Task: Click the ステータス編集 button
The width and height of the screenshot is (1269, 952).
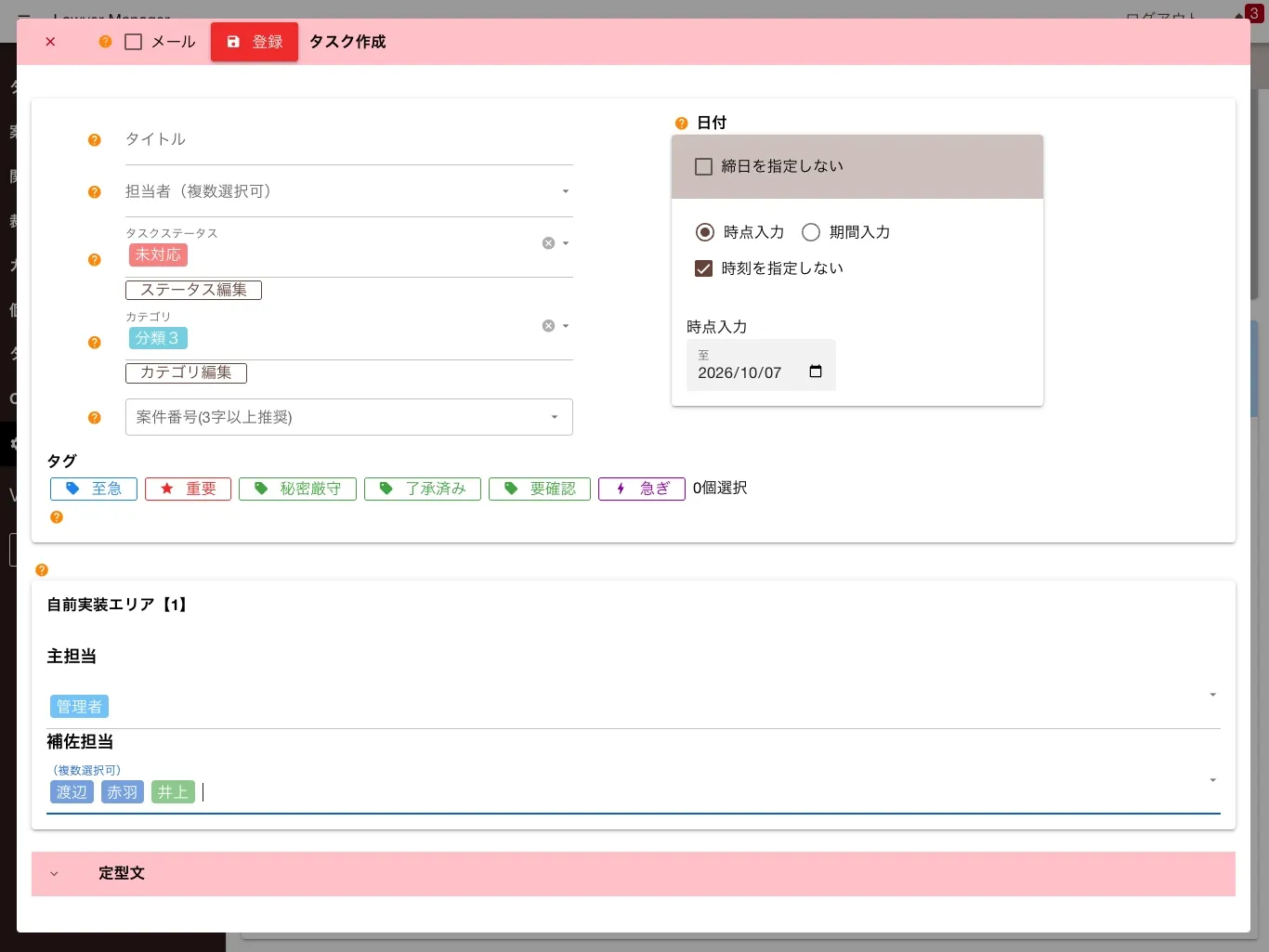Action: pyautogui.click(x=193, y=291)
